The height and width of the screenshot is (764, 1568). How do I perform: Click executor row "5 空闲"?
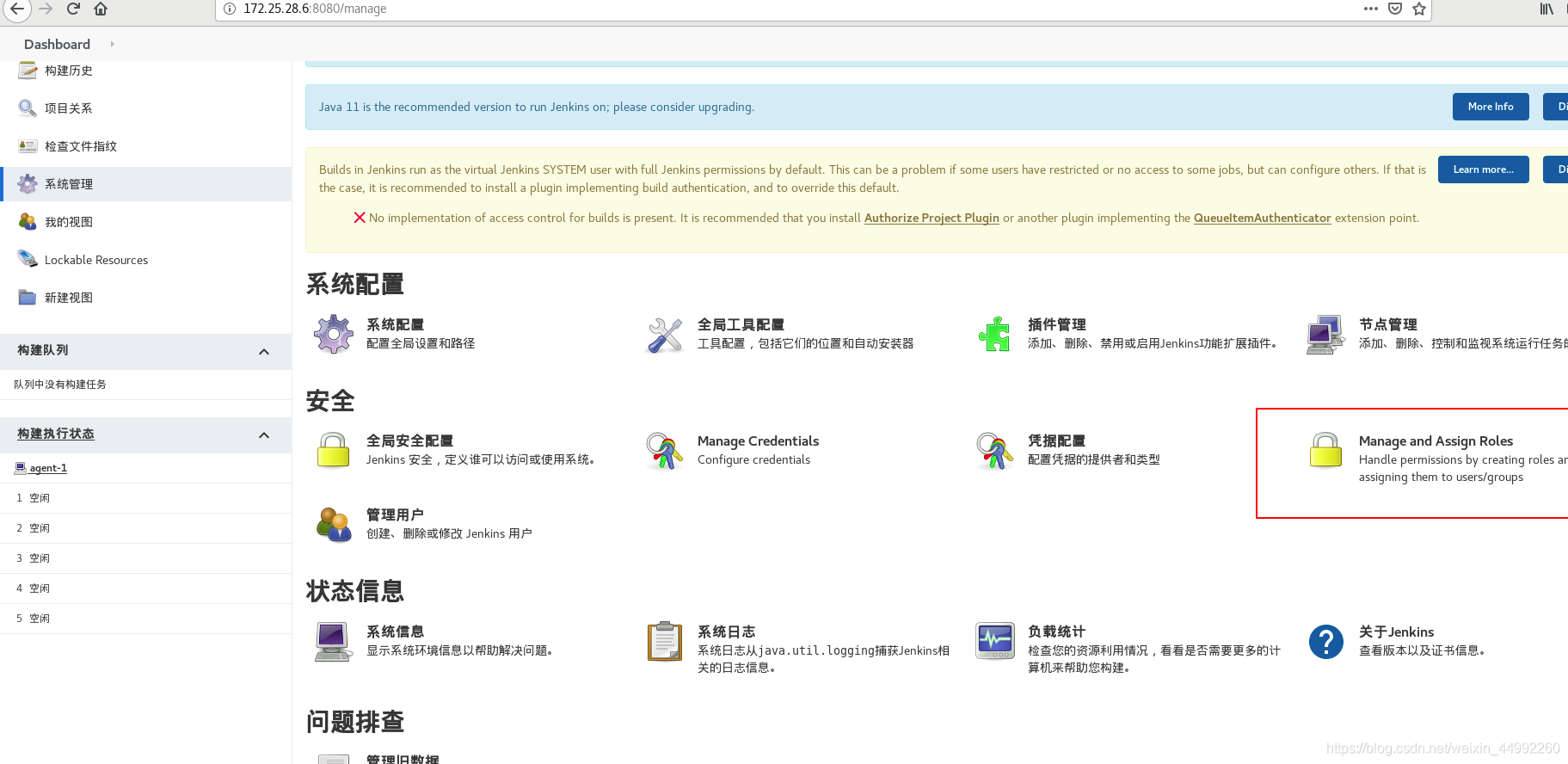click(x=146, y=619)
